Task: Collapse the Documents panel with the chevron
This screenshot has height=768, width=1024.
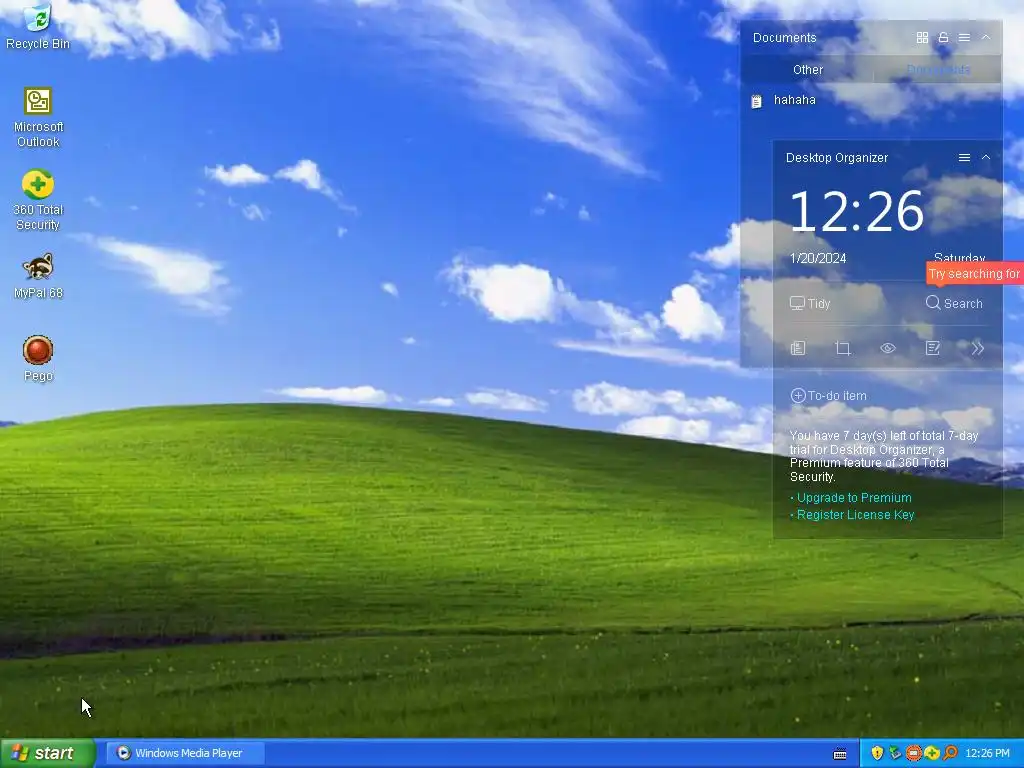Action: coord(986,37)
